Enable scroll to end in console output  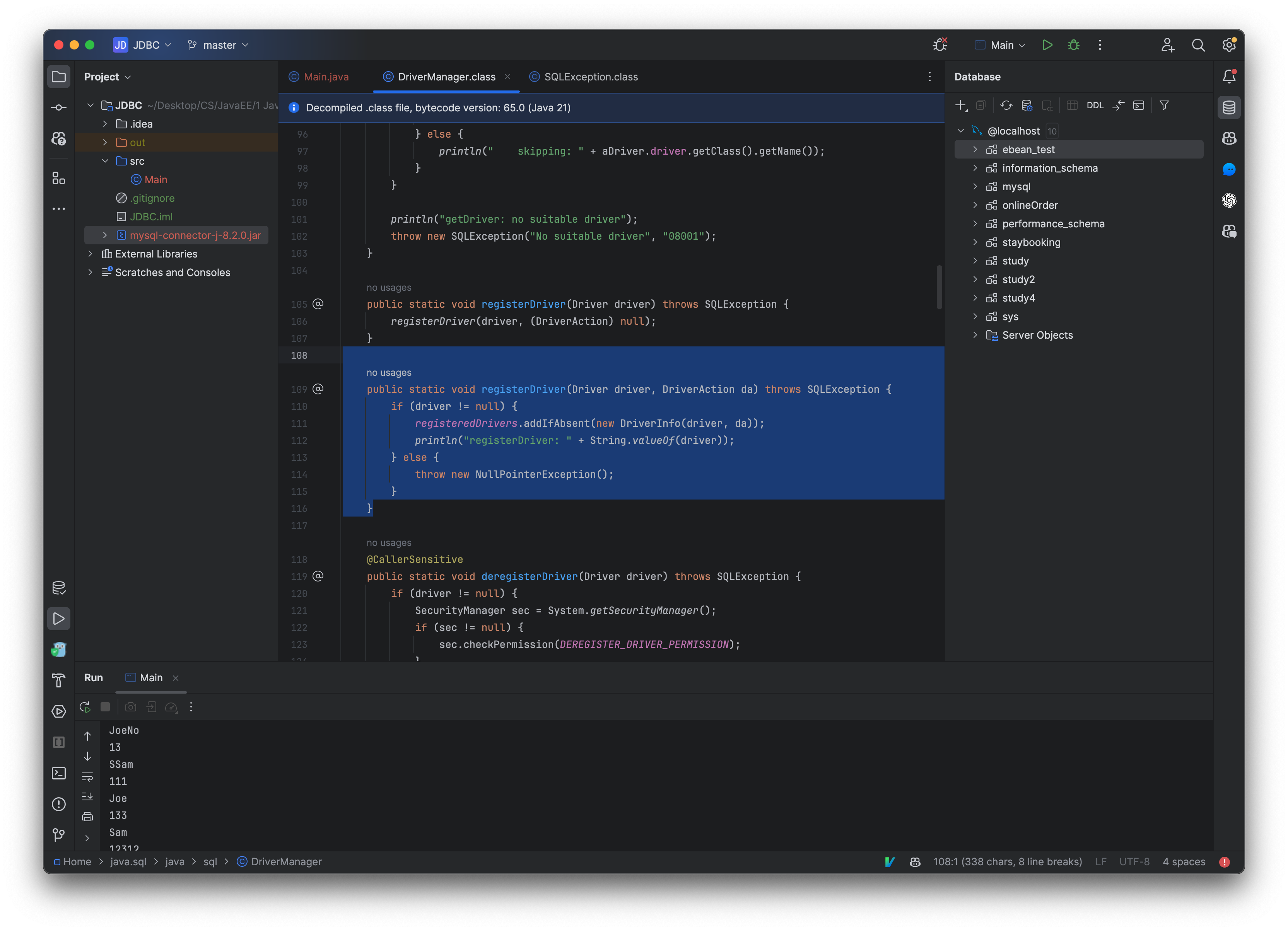click(x=88, y=796)
